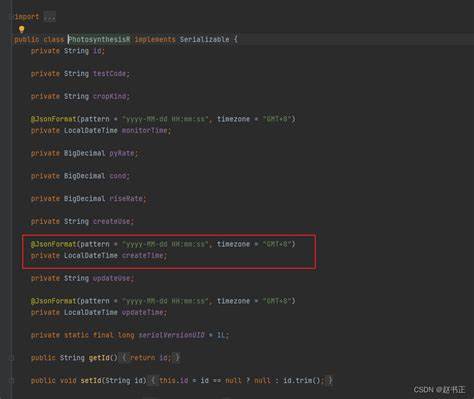Image resolution: width=474 pixels, height=399 pixels.
Task: Click the monitorTime field declaration
Action: (x=101, y=131)
